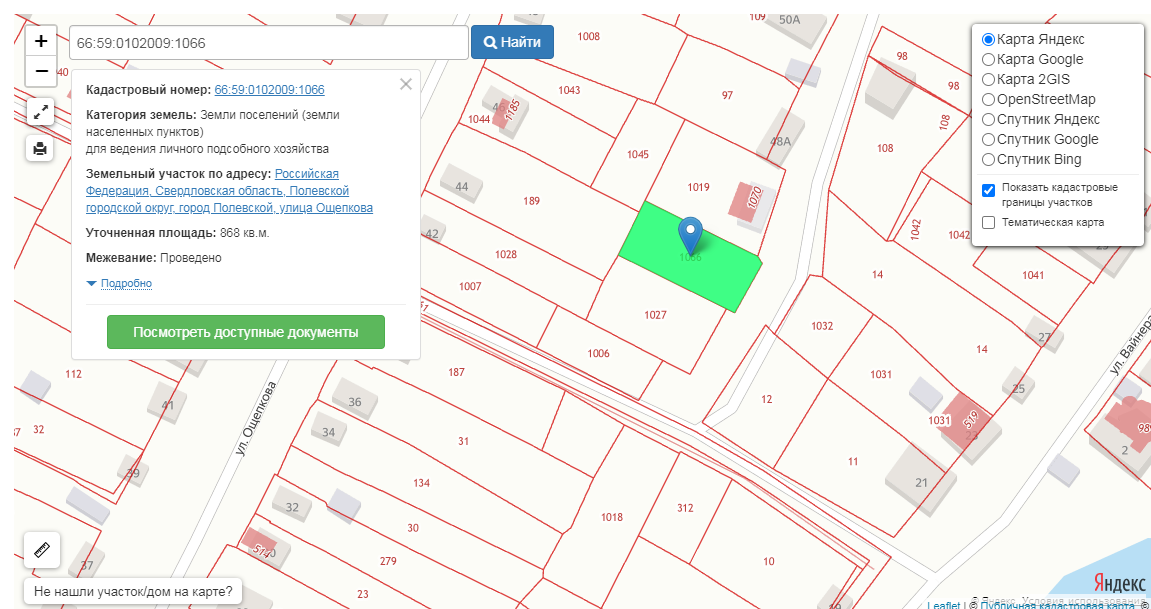Print the map with printer icon
The height and width of the screenshot is (609, 1151).
coord(41,149)
